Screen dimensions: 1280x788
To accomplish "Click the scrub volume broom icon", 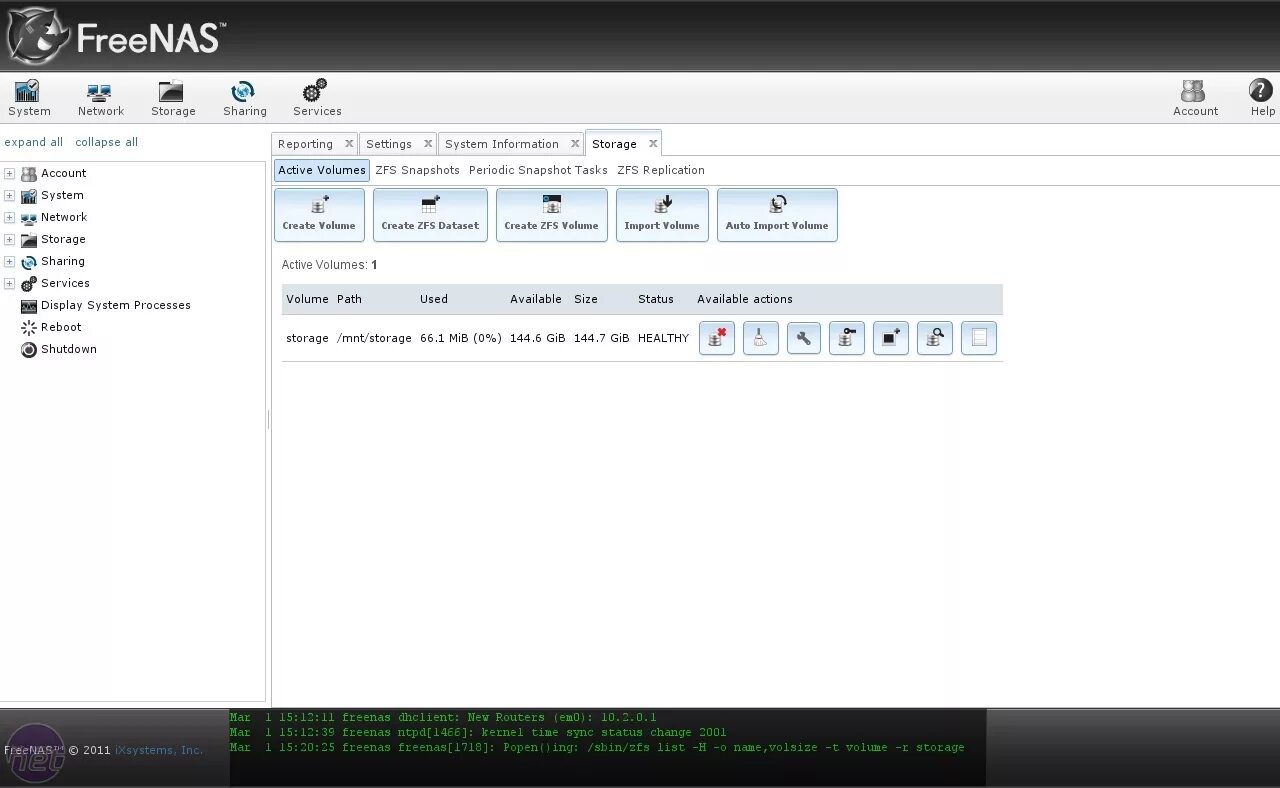I will pos(761,338).
